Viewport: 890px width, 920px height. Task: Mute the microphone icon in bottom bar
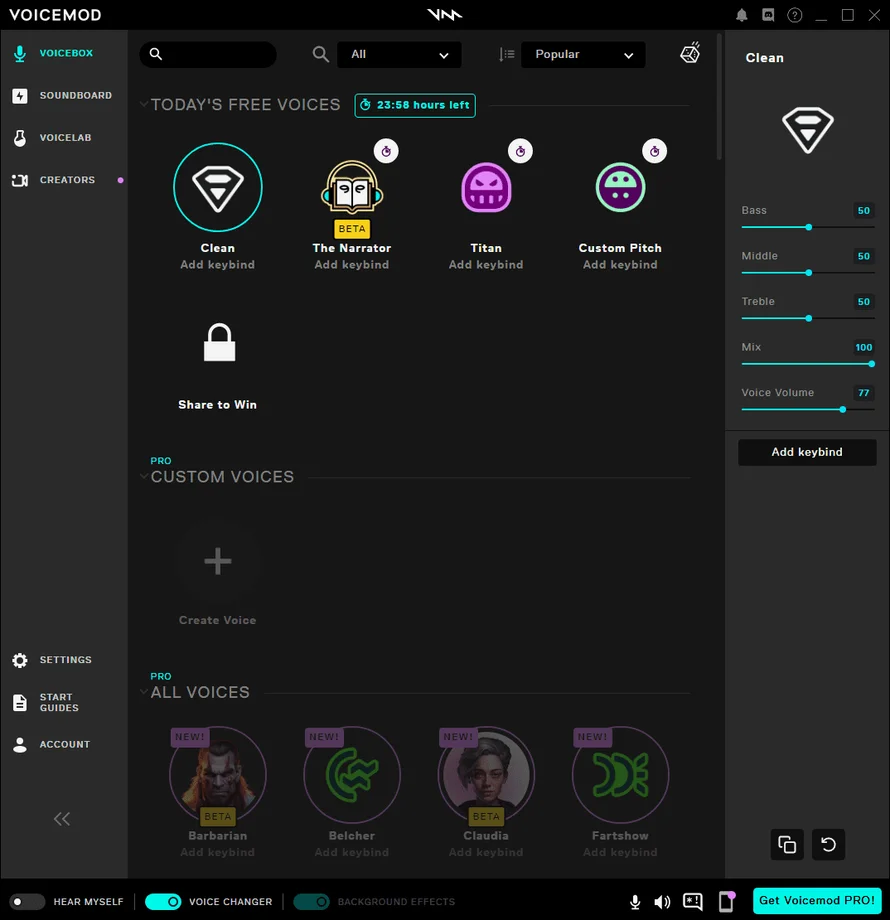635,902
